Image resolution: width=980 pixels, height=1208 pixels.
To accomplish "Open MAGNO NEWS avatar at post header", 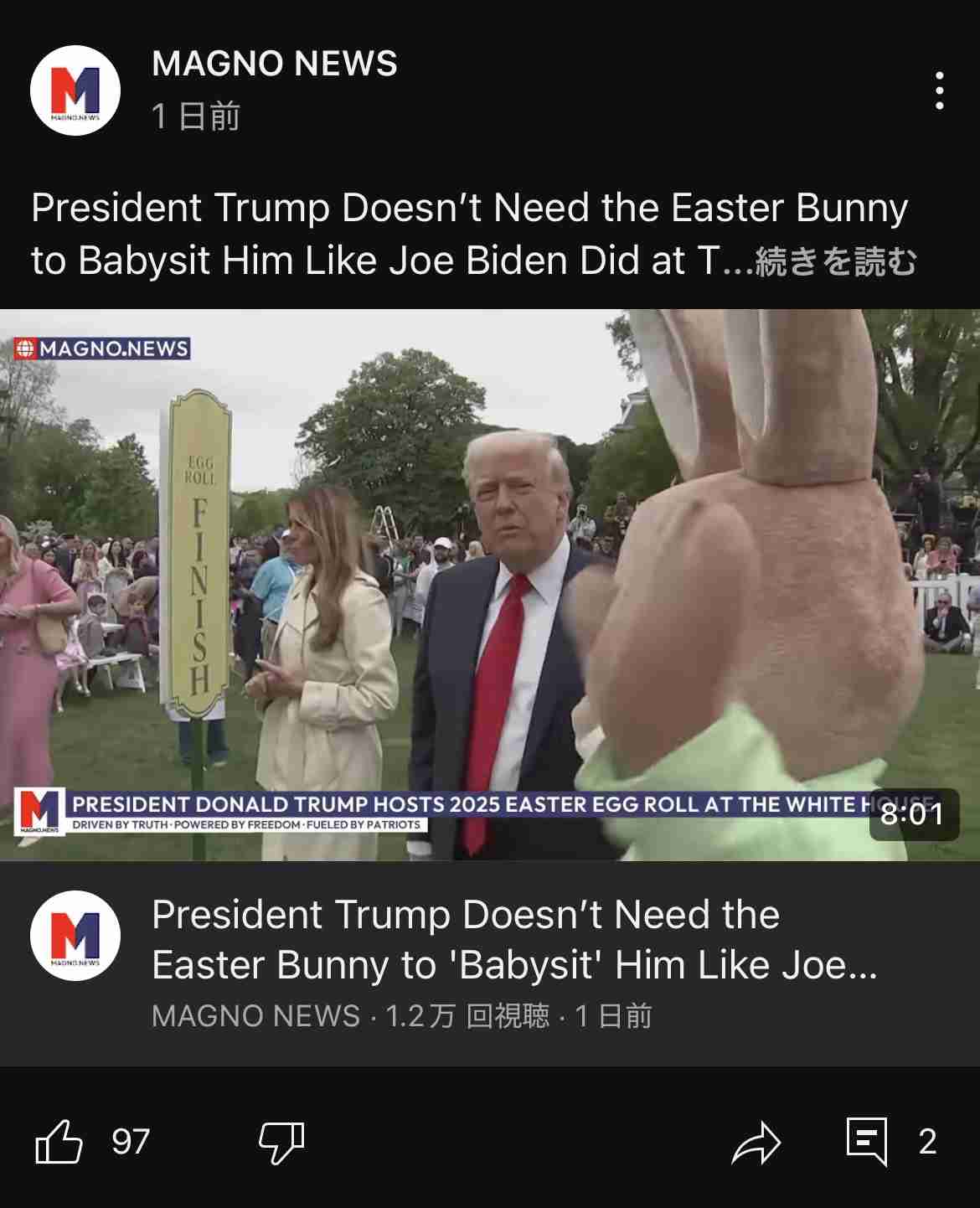I will [x=75, y=90].
